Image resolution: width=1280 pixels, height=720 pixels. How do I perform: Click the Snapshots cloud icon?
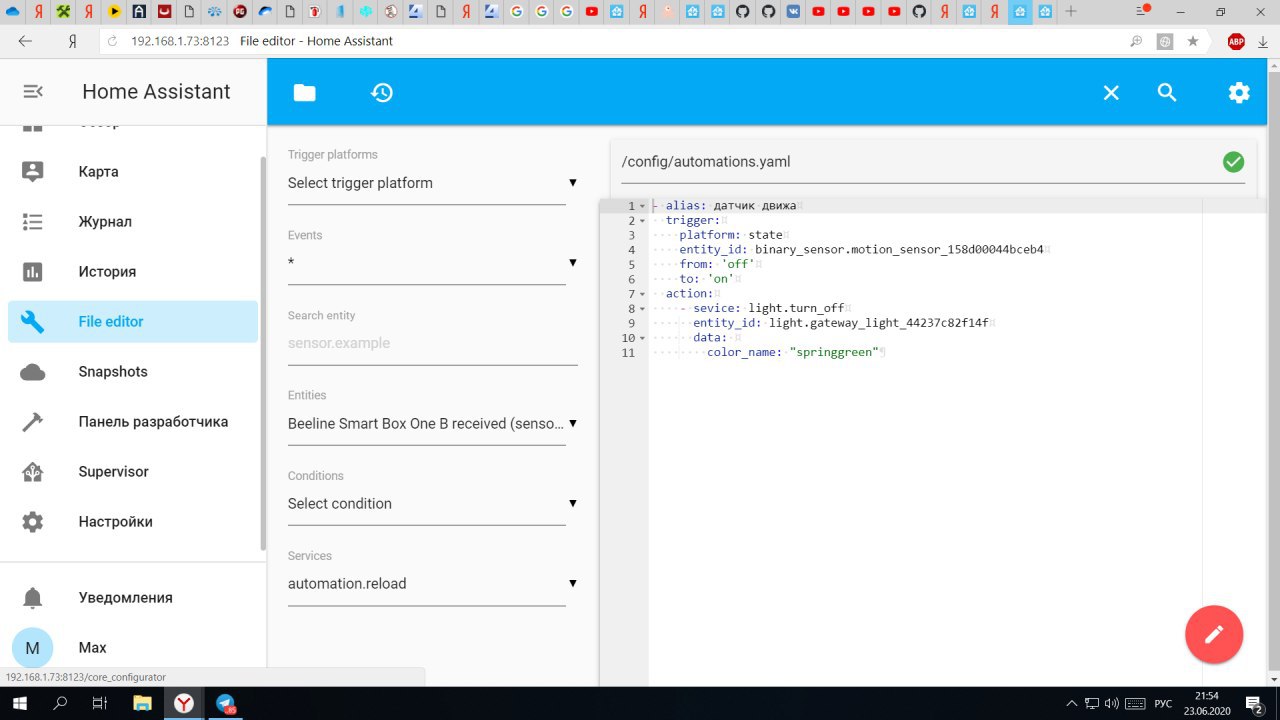tap(33, 372)
